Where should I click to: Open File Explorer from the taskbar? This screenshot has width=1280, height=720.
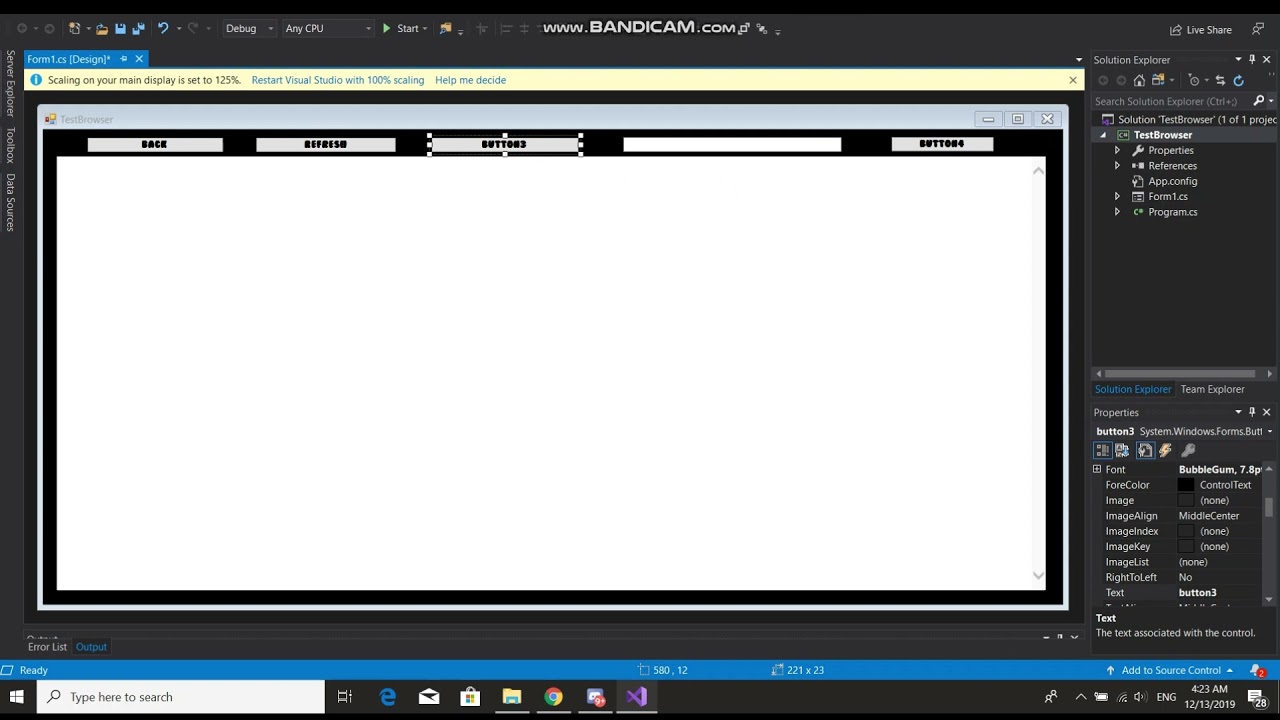(512, 697)
